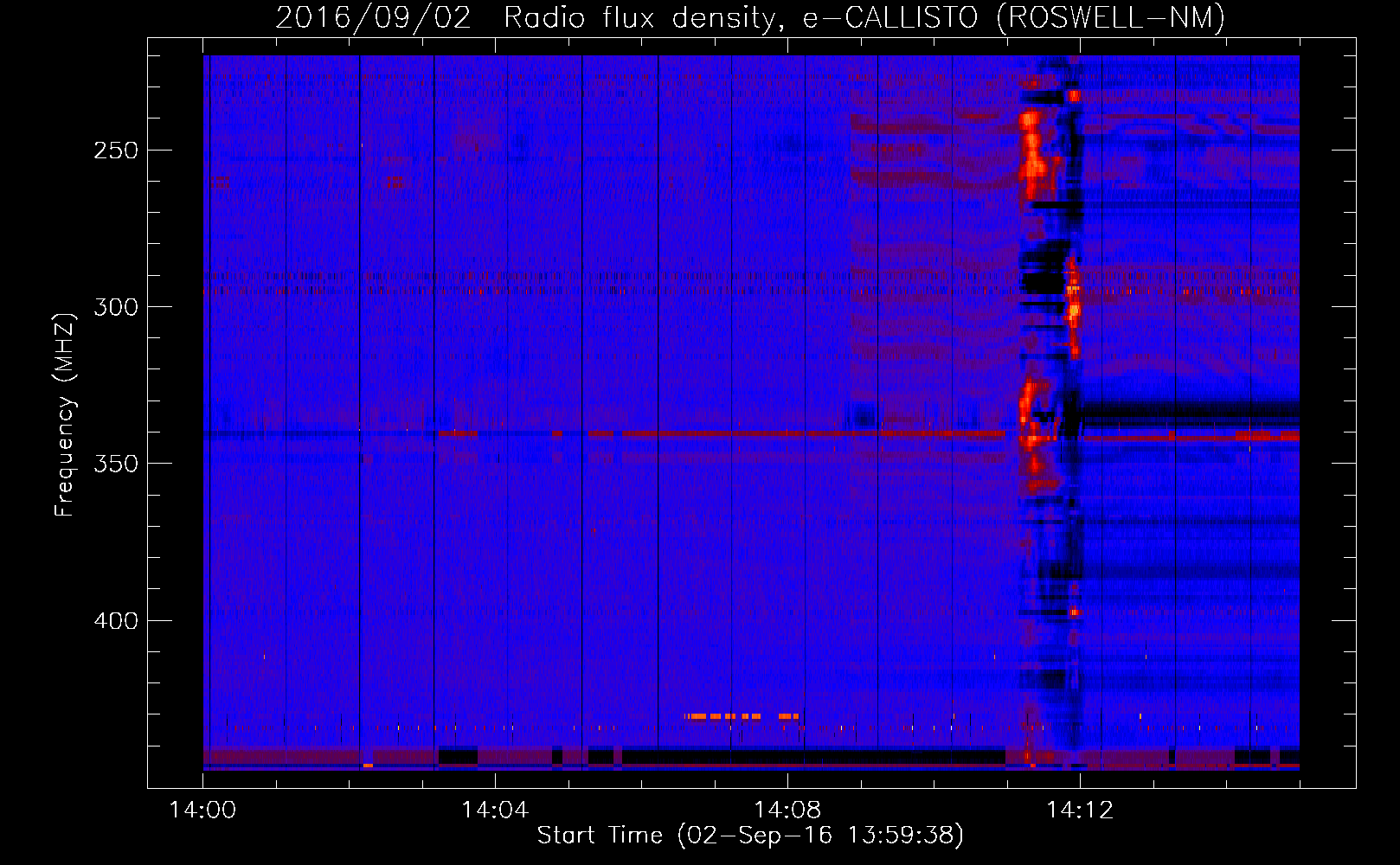
Task: Click the 'Start Time (02-Sep-16 13:59:38)' label
Action: [x=750, y=836]
